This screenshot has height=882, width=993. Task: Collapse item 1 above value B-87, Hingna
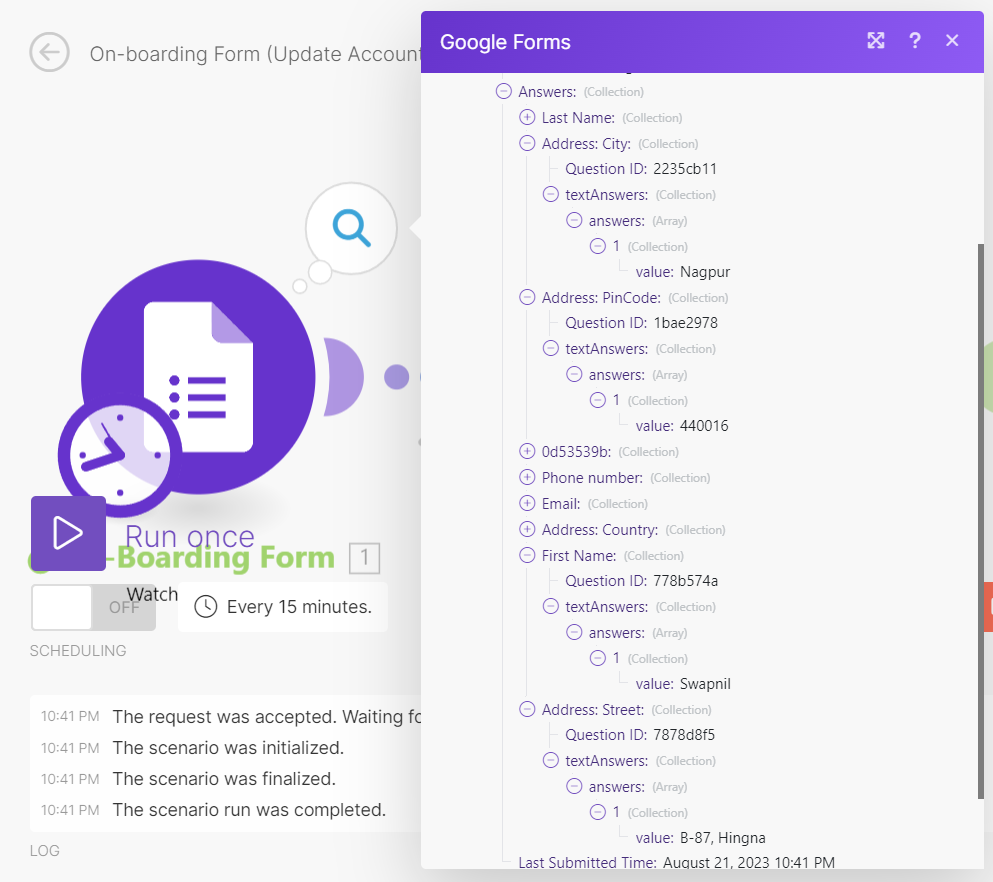(x=598, y=812)
